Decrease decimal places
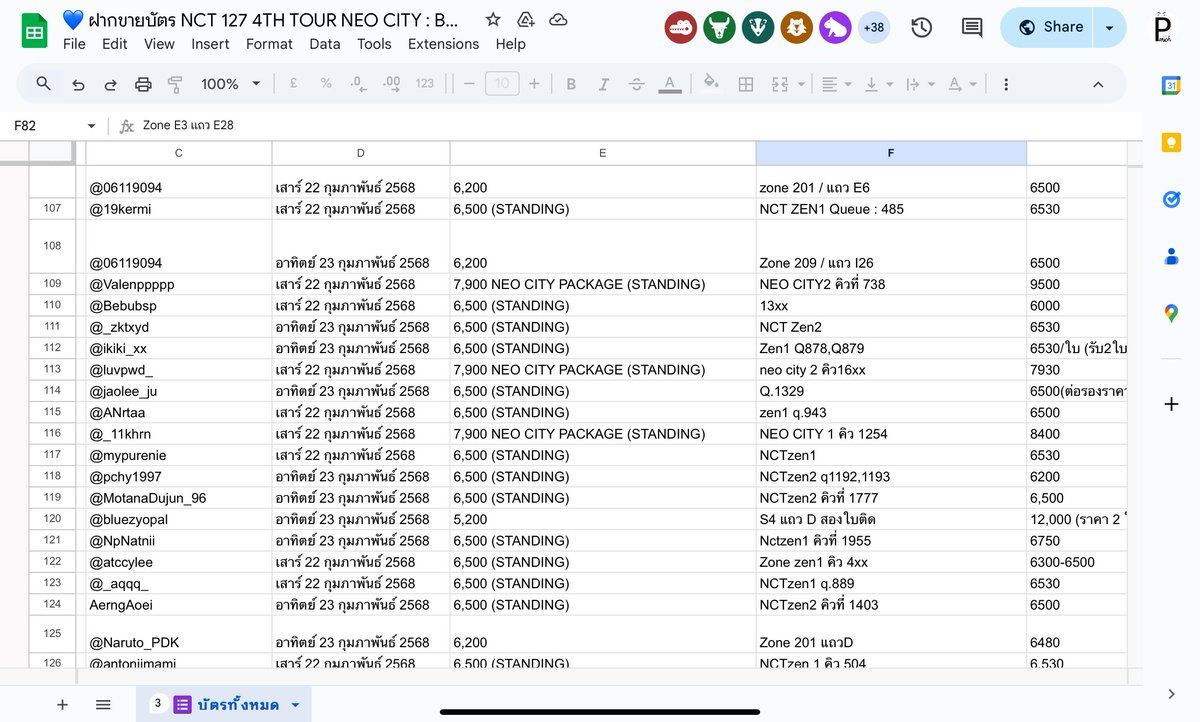The width and height of the screenshot is (1200, 722). pos(358,84)
